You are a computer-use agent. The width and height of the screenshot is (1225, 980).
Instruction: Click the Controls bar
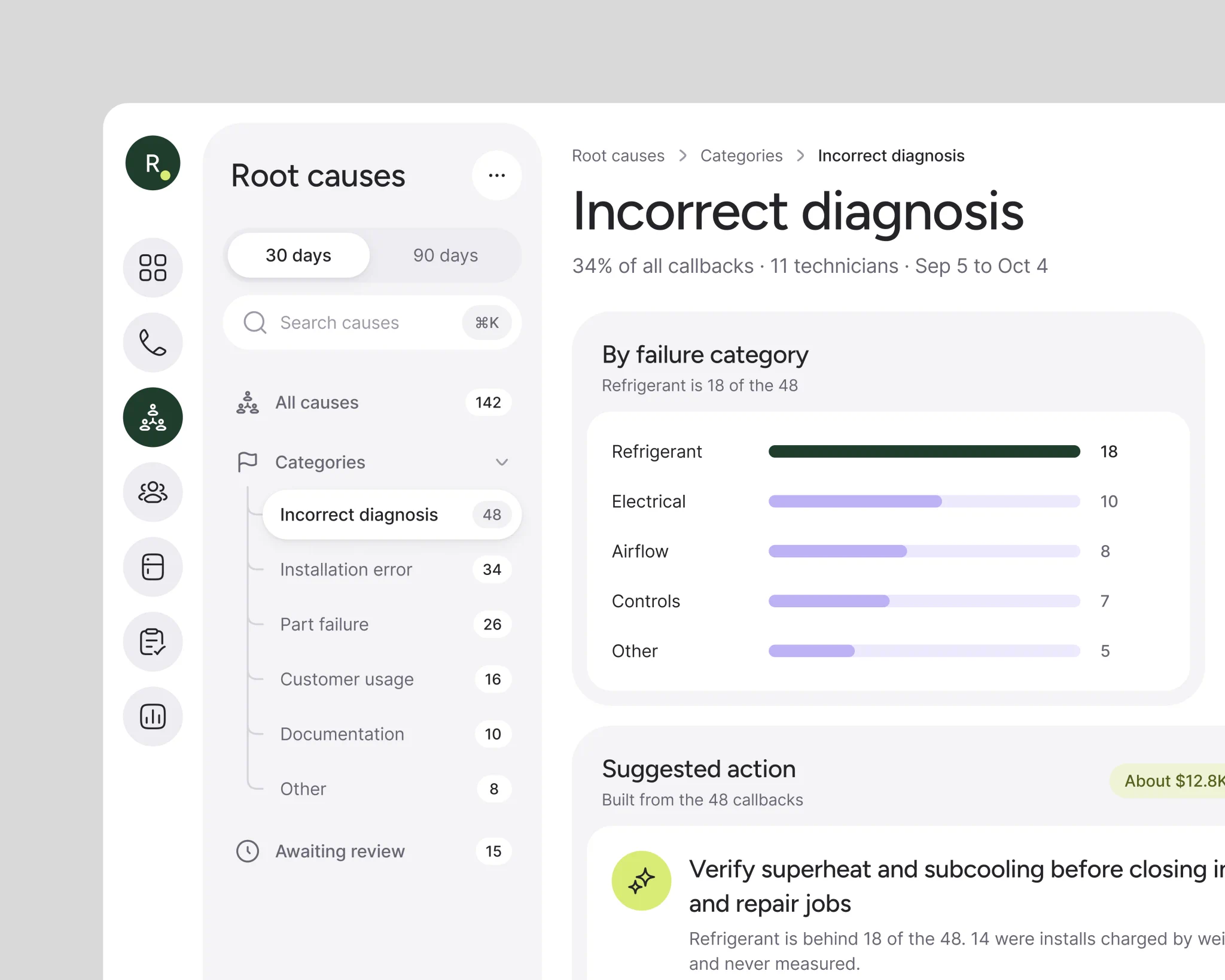point(924,601)
